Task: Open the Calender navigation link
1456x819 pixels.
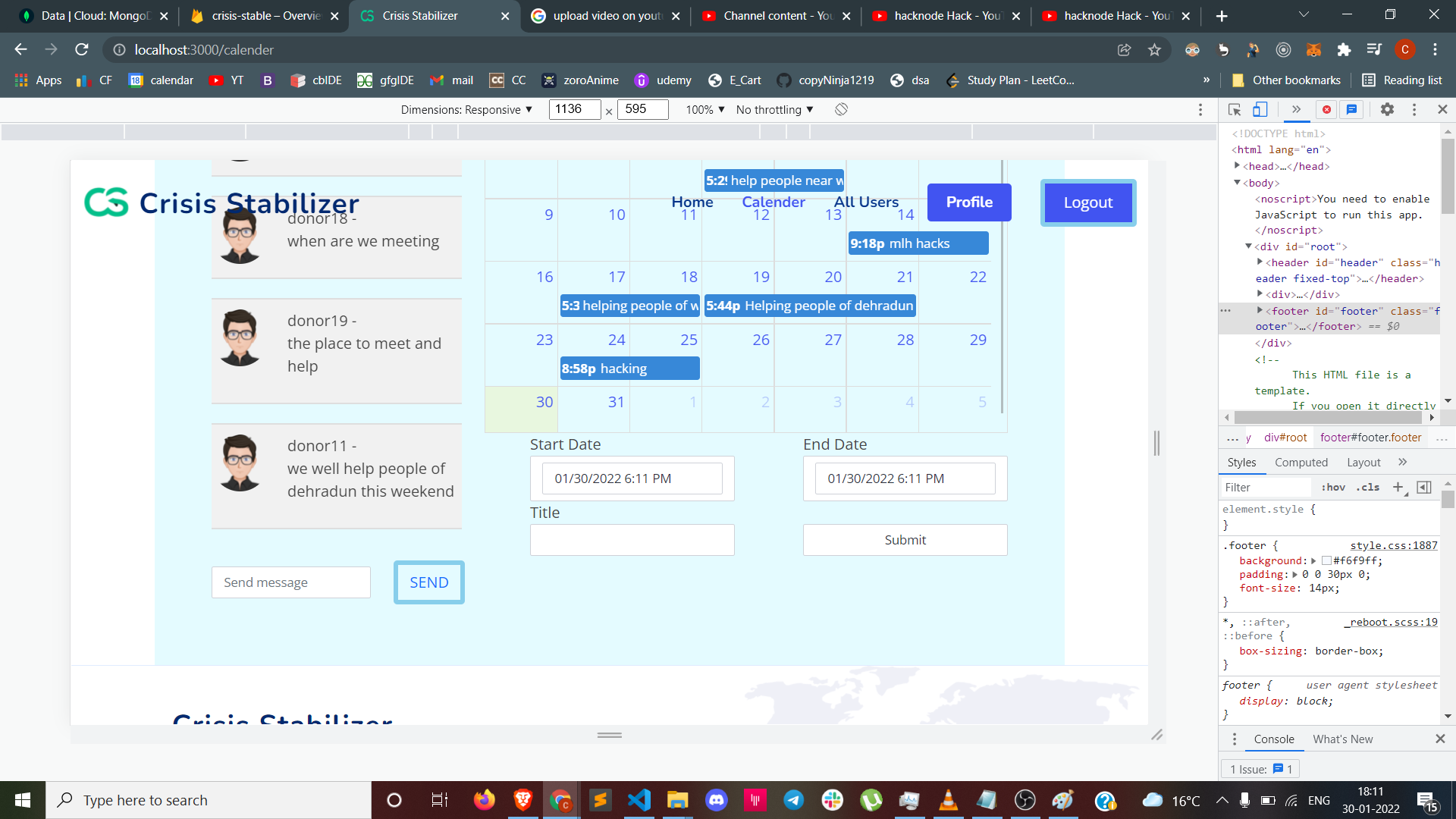Action: [773, 202]
